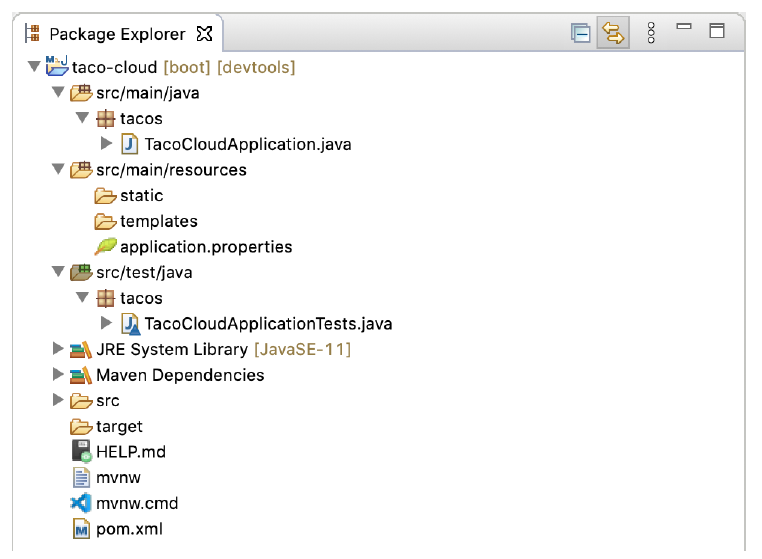Click the Maven Dependencies library icon

[81, 375]
